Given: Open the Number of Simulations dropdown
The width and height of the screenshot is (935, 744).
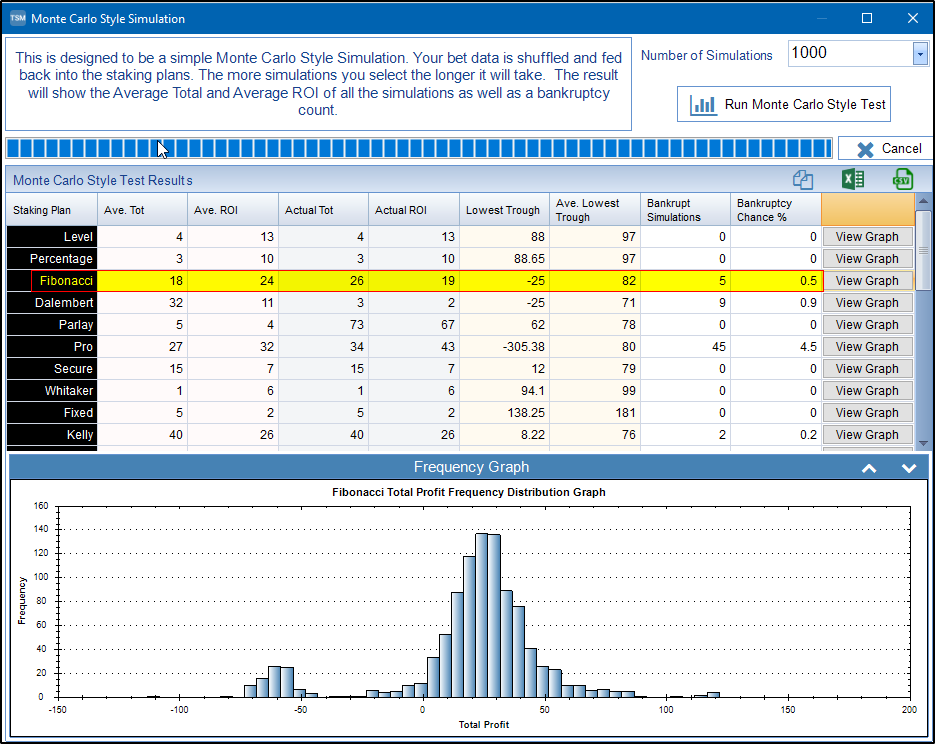Looking at the screenshot, I should pyautogui.click(x=920, y=54).
